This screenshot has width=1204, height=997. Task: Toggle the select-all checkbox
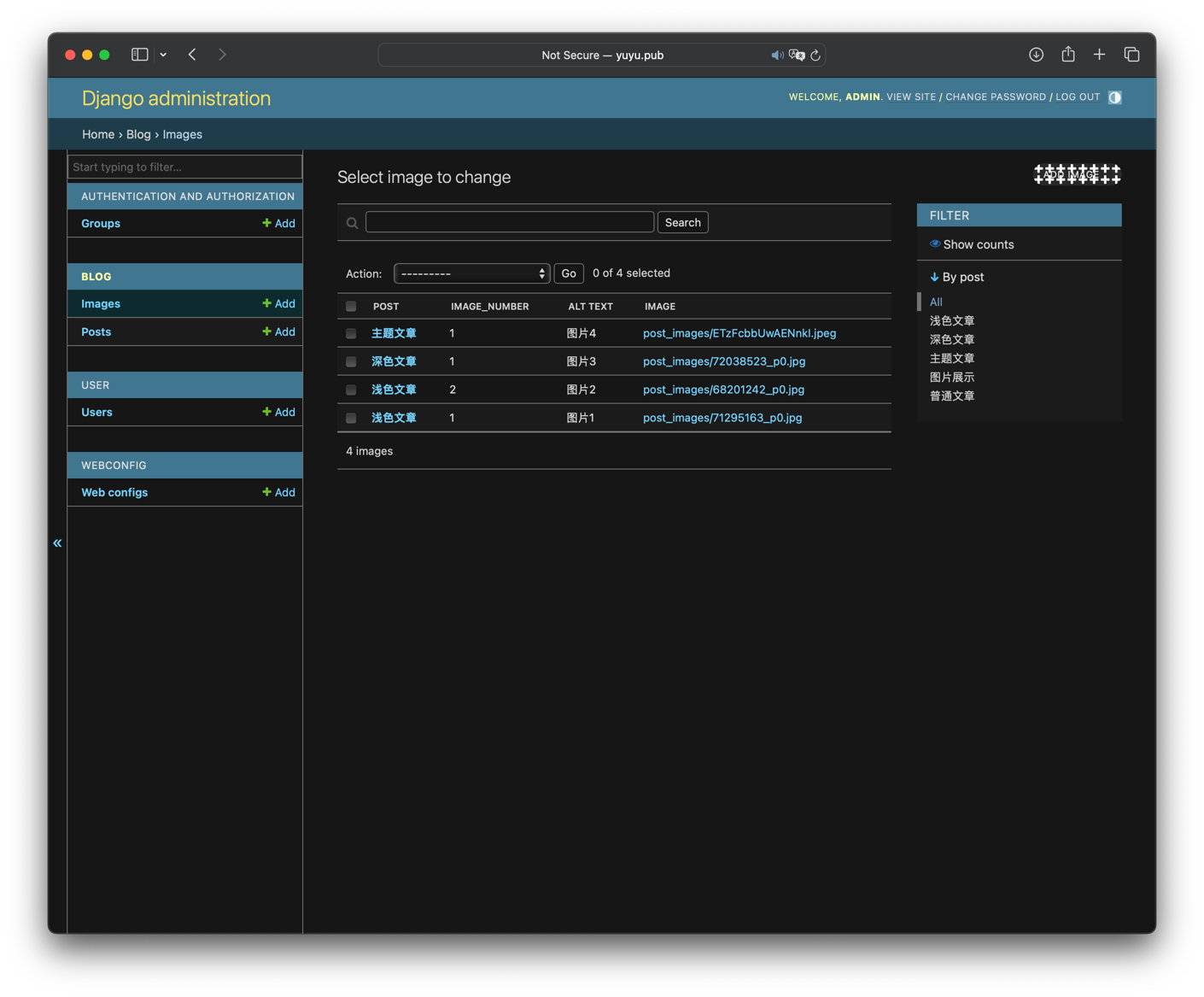[351, 306]
